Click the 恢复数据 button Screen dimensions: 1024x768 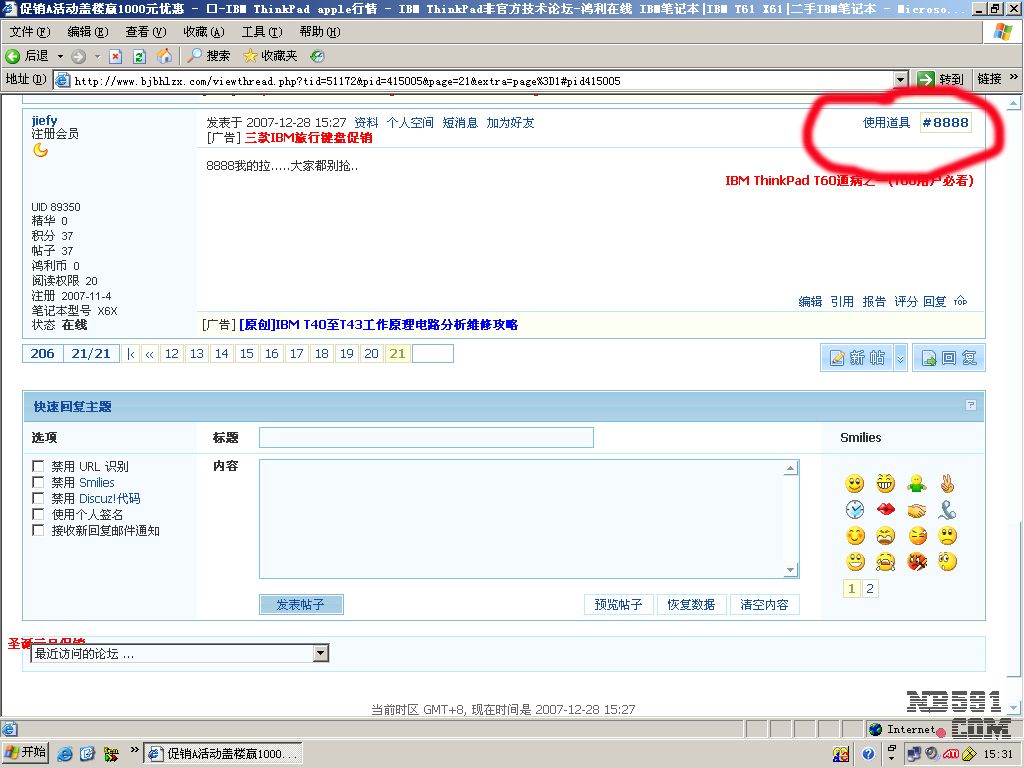691,604
